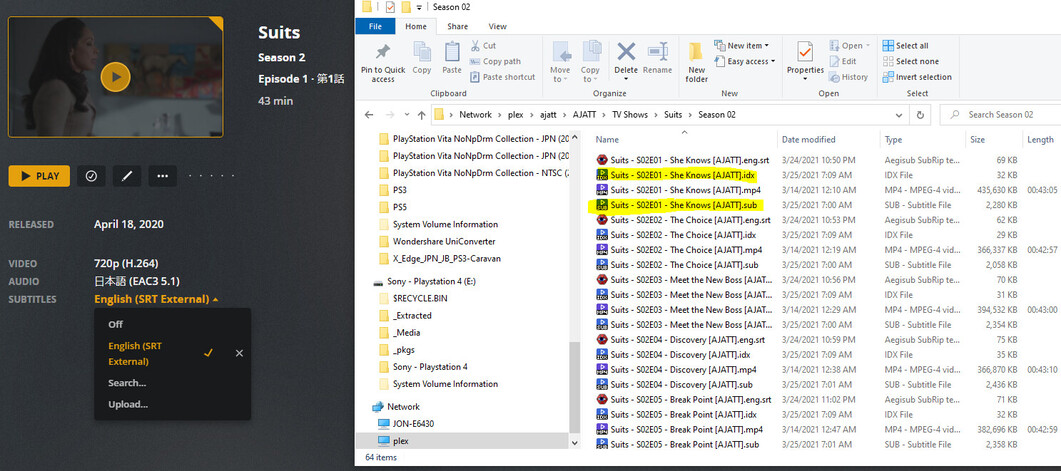Select Sony - Playstation 4 (E:) drive

tap(425, 281)
